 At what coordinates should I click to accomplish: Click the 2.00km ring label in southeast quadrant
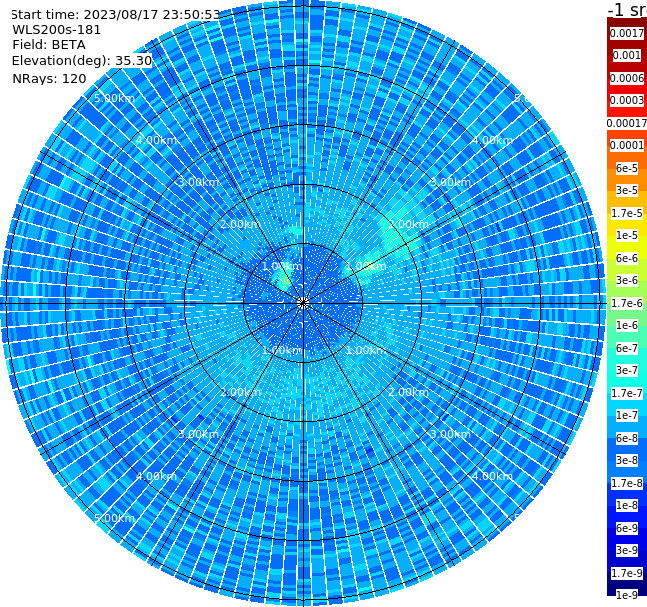(x=409, y=392)
